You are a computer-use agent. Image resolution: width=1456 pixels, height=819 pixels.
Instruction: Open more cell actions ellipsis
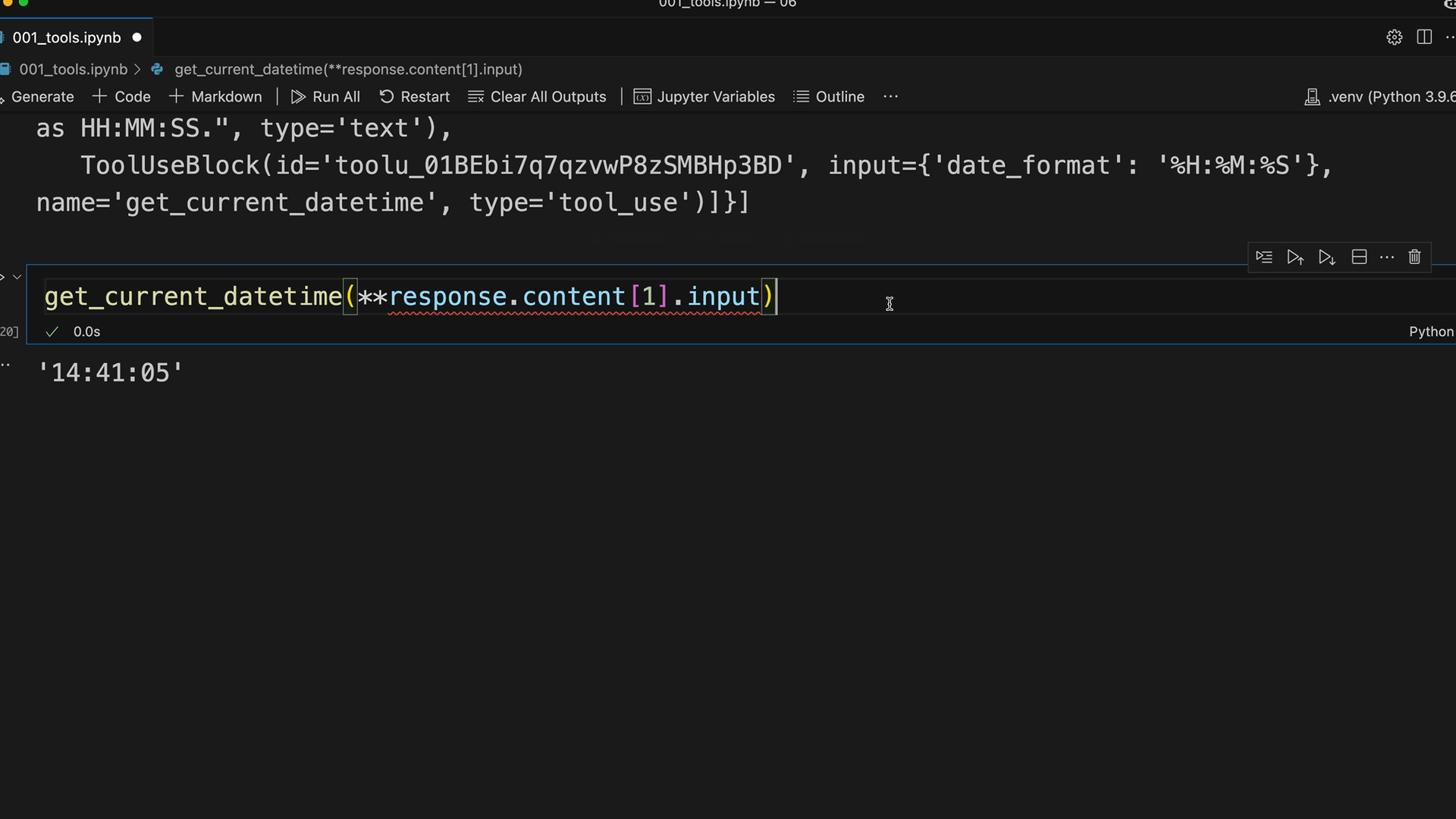pos(1387,257)
